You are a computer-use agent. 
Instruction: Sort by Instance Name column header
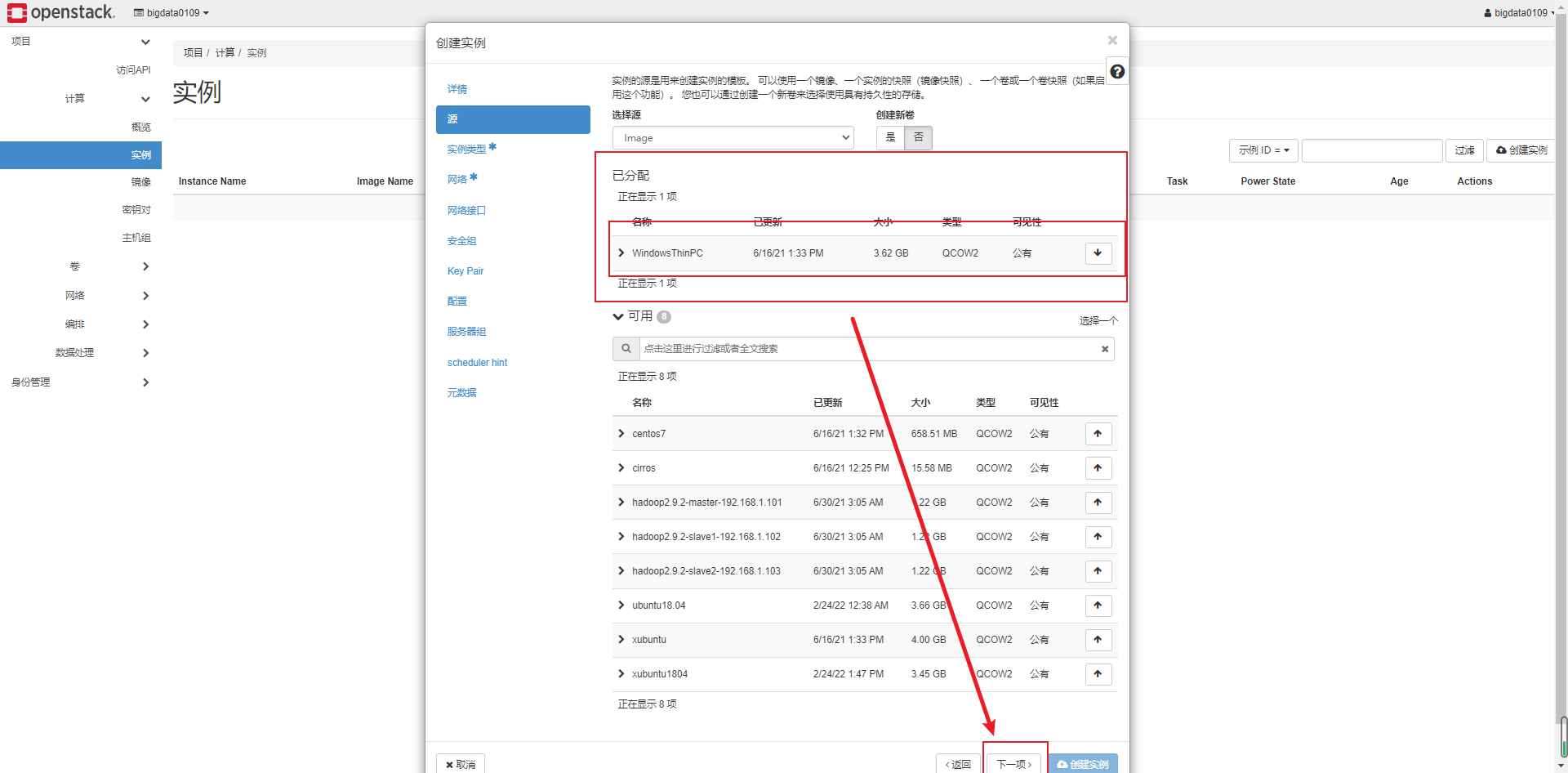[212, 181]
